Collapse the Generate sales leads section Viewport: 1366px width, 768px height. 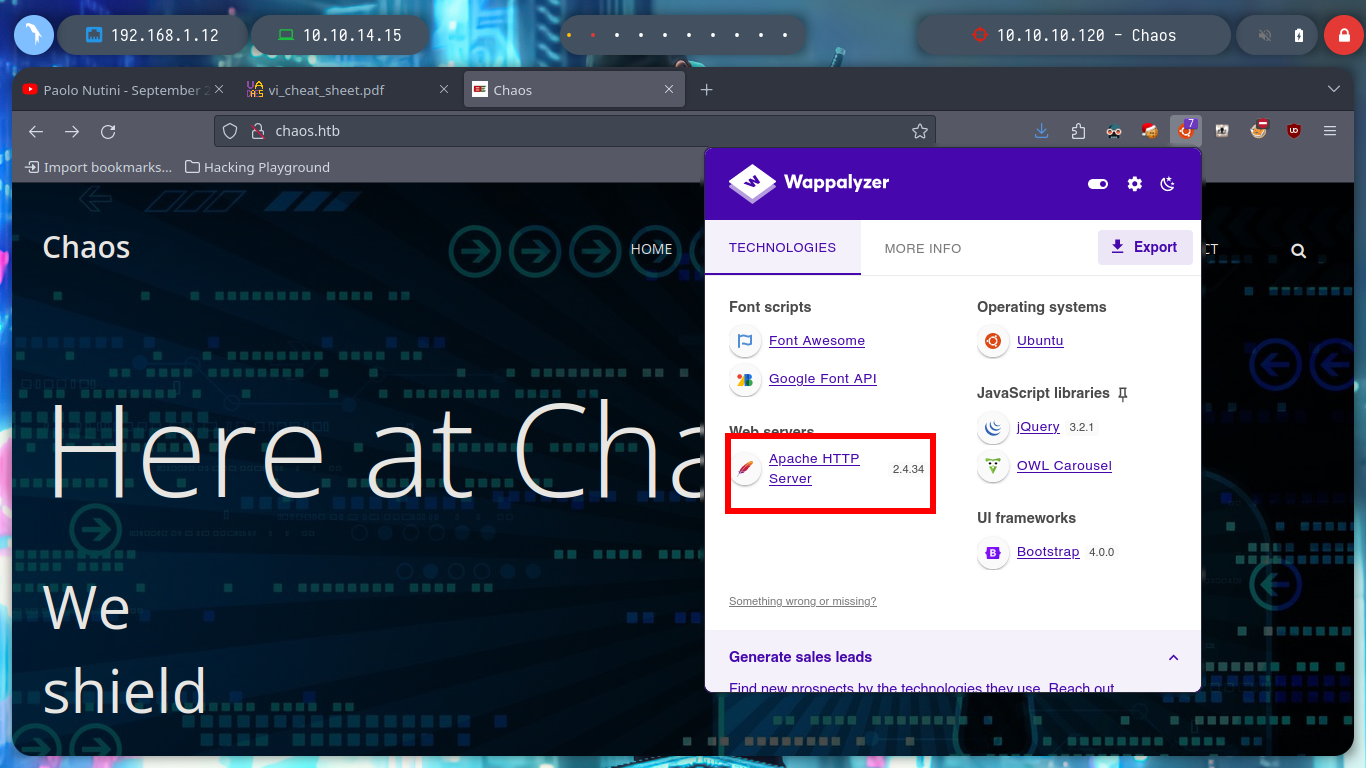pyautogui.click(x=1173, y=657)
